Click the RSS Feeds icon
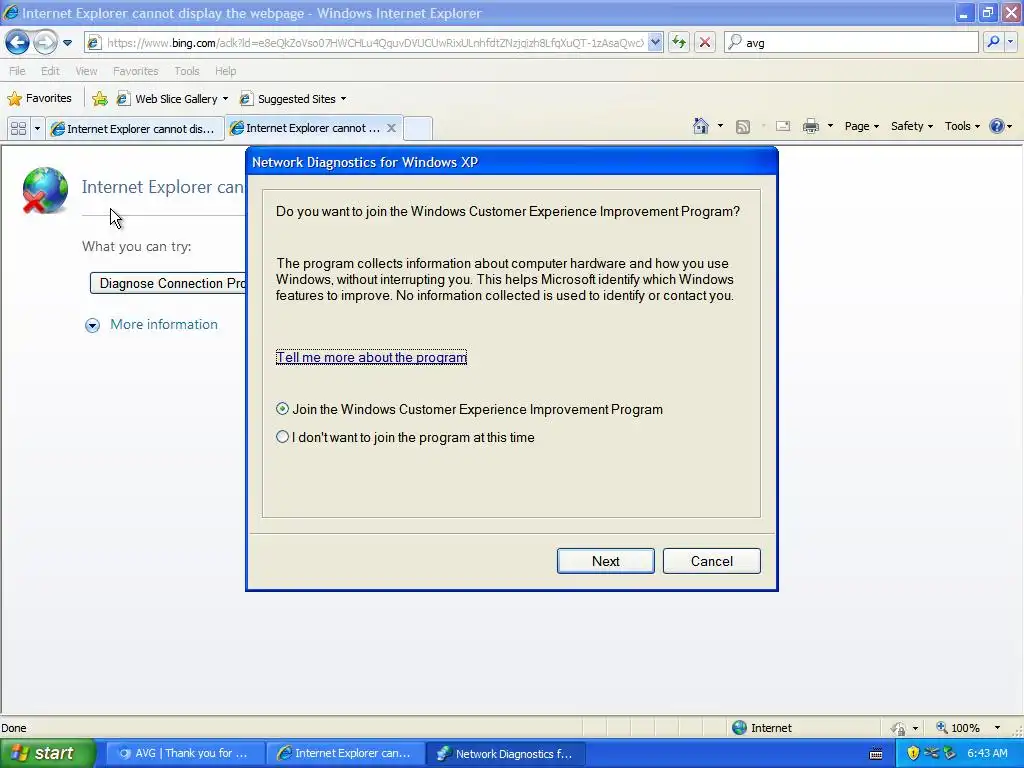 click(743, 127)
